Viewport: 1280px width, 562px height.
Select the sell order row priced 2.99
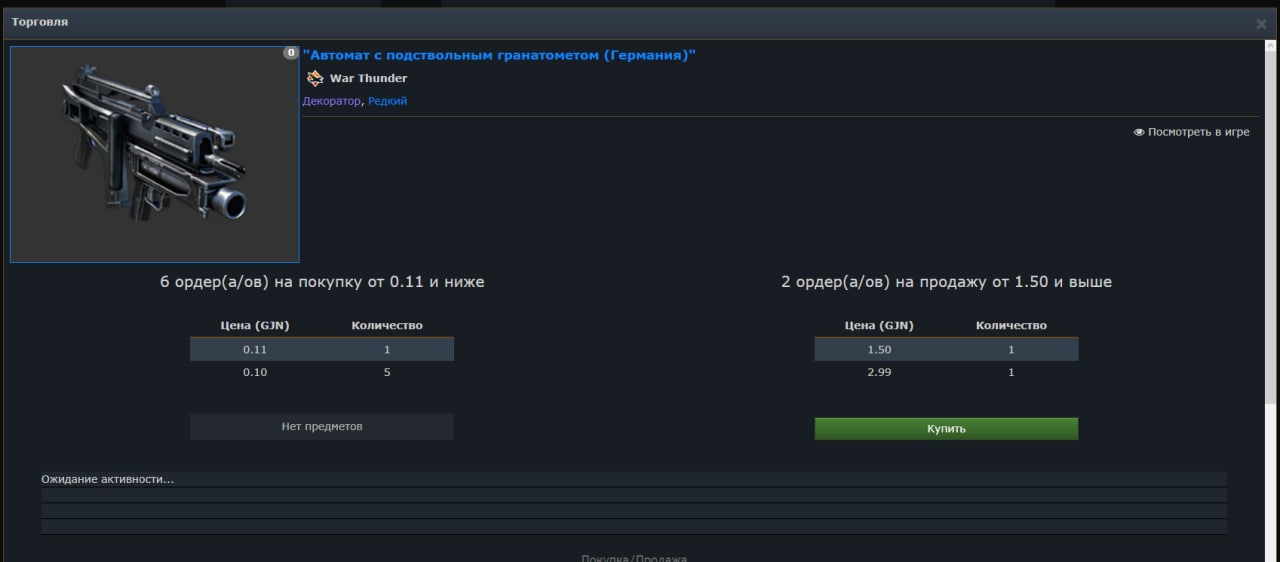946,372
